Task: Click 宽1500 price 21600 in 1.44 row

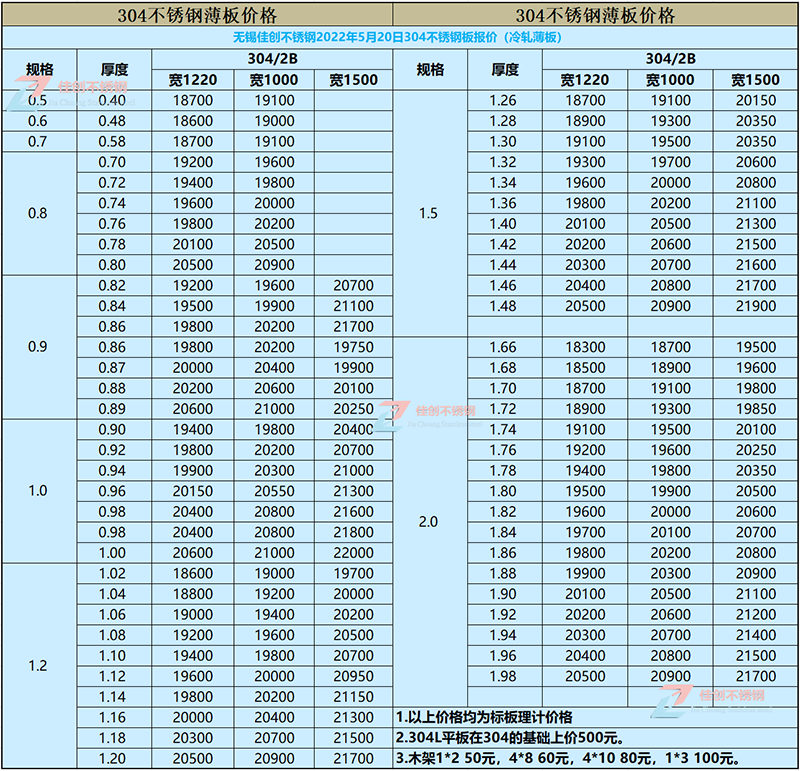Action: 756,265
